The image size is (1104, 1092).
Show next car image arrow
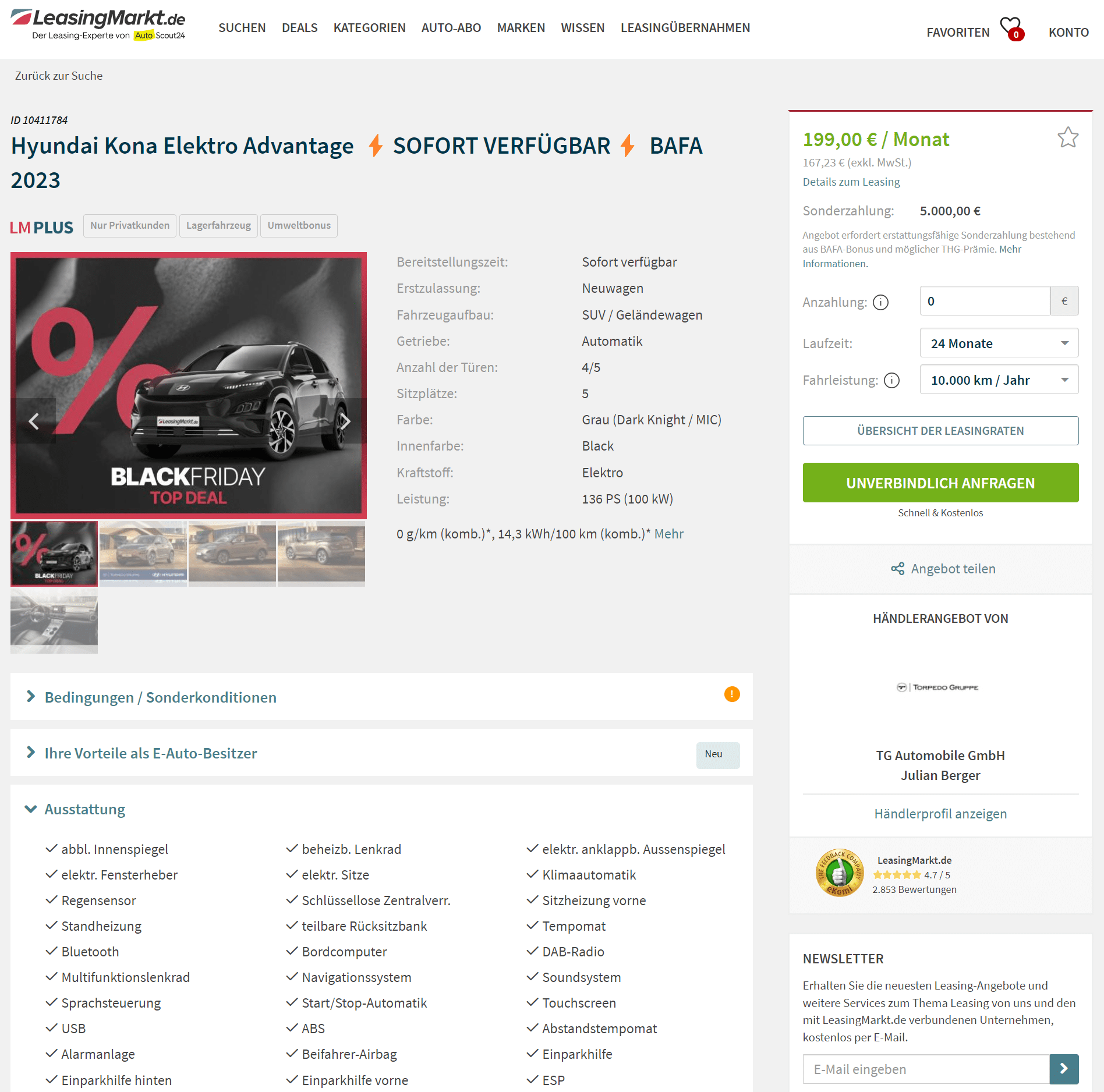click(x=345, y=421)
